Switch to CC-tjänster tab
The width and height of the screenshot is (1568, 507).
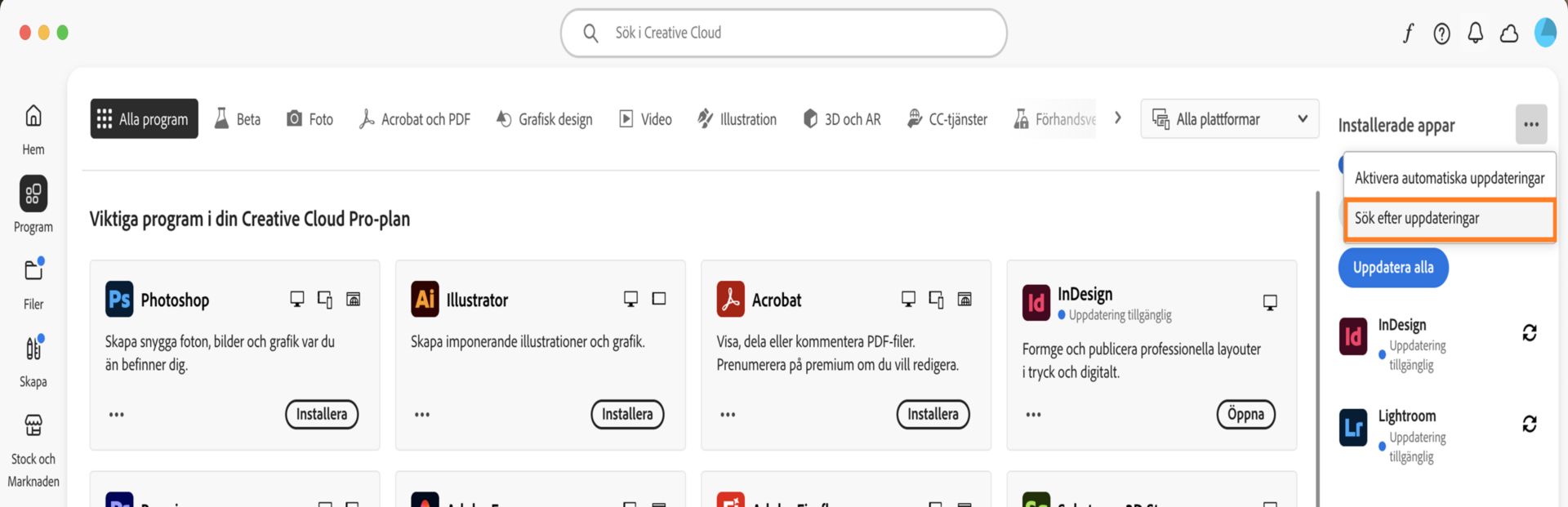tap(947, 119)
